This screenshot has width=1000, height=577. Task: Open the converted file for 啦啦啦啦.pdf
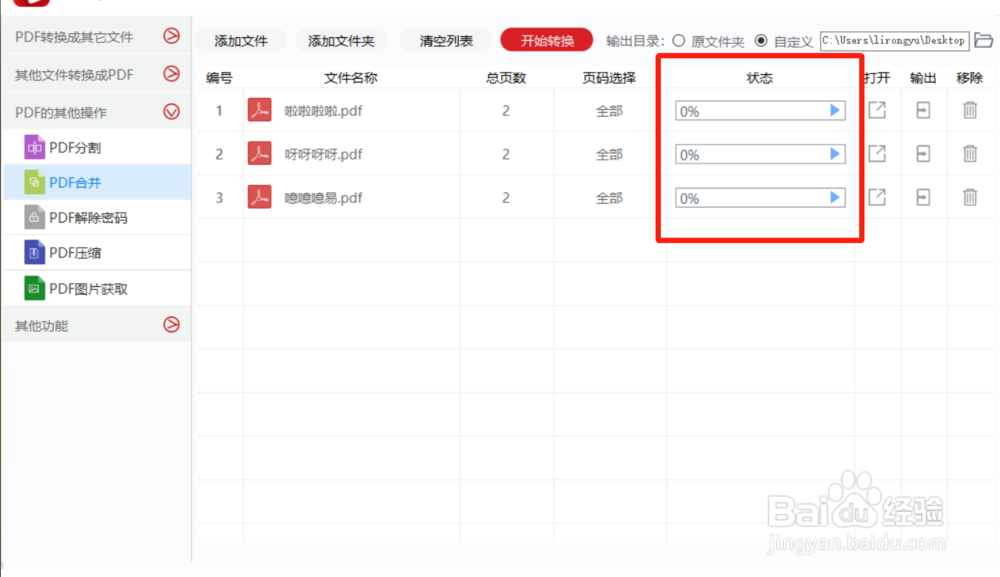(877, 111)
